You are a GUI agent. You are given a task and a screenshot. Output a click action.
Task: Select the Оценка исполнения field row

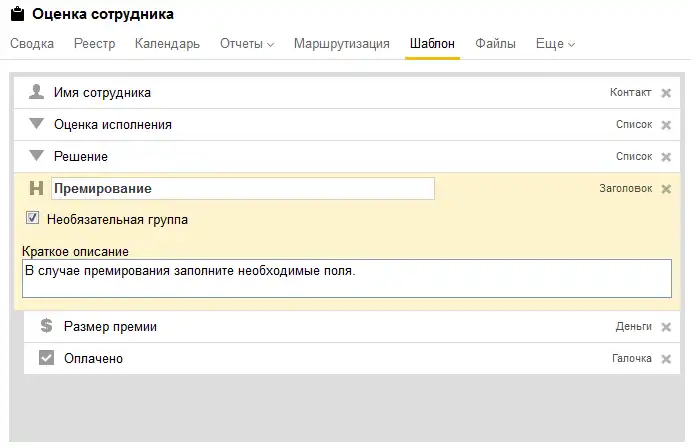347,125
